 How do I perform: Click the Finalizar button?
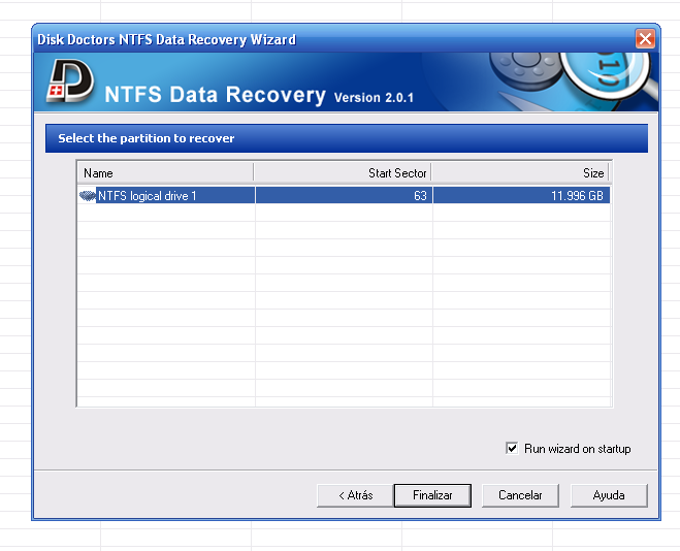[432, 496]
